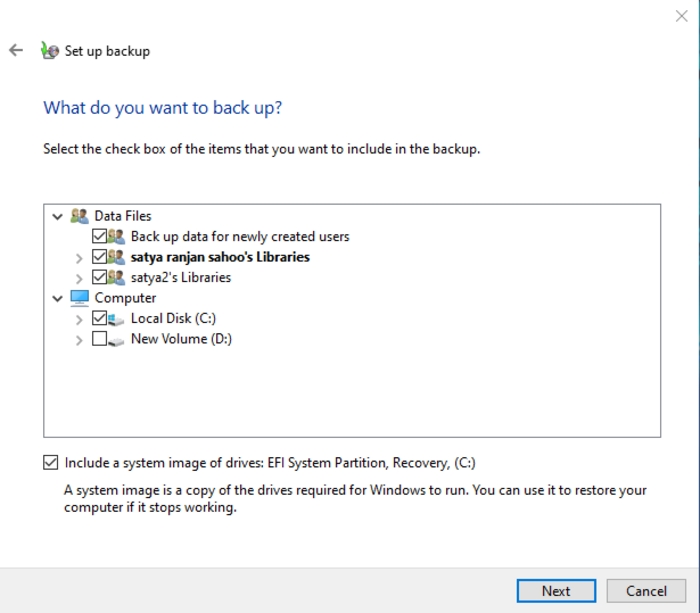Collapse the Computer tree node
The image size is (700, 613).
57,298
